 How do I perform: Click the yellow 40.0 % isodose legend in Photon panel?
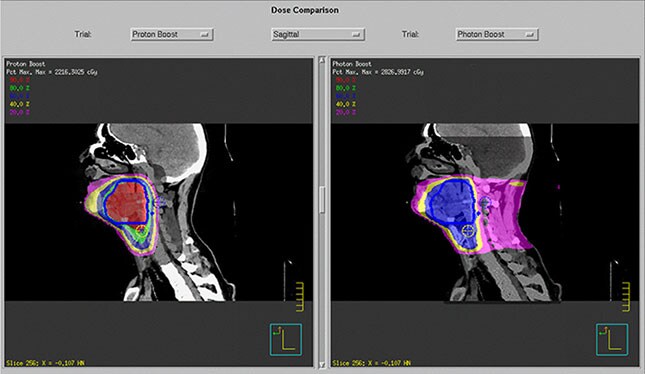(x=346, y=104)
